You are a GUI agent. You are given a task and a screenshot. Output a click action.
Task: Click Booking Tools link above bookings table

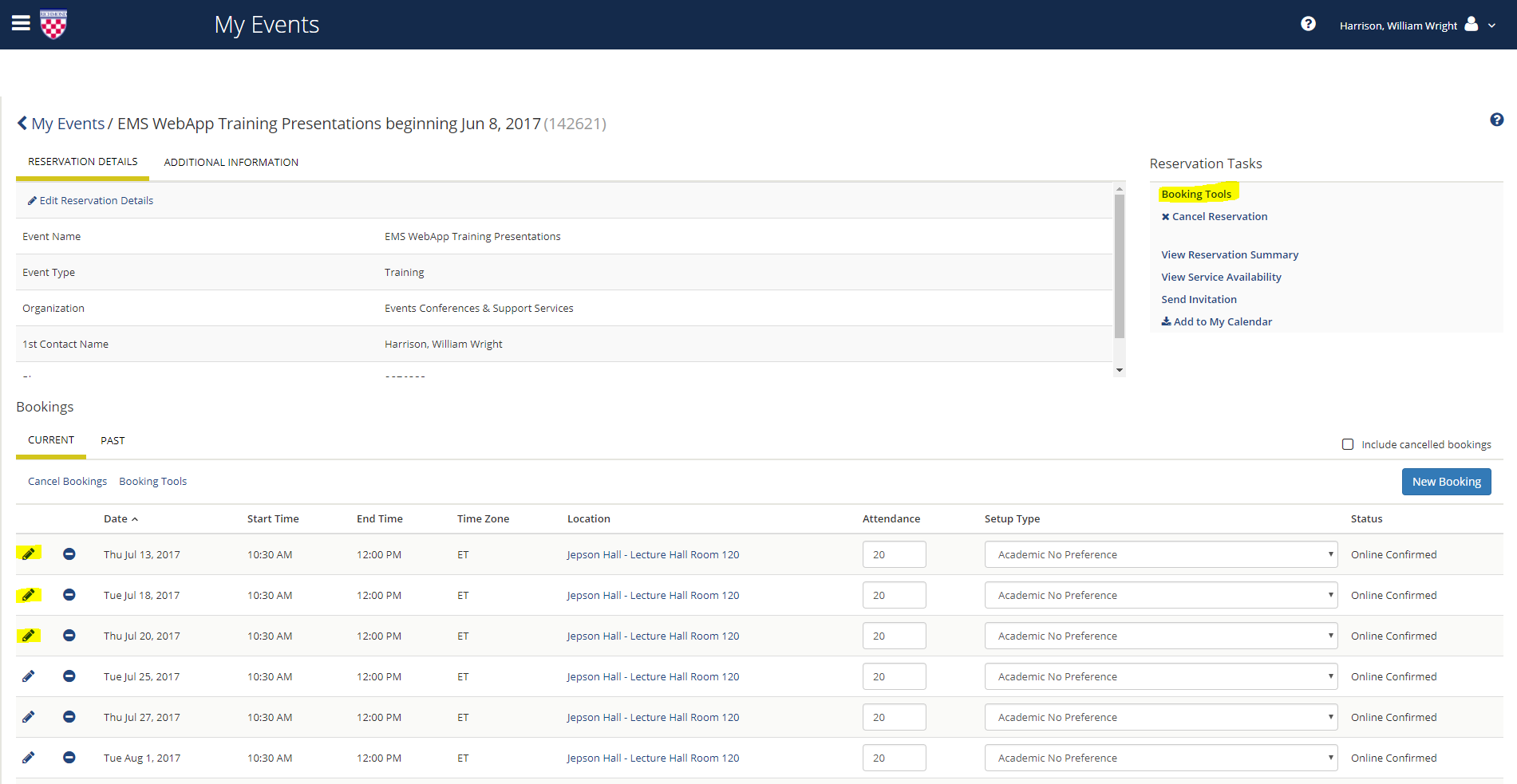(152, 482)
